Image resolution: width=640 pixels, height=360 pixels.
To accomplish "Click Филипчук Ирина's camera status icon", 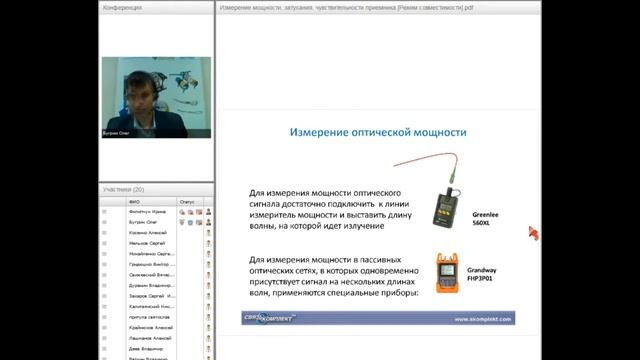I will (191, 212).
